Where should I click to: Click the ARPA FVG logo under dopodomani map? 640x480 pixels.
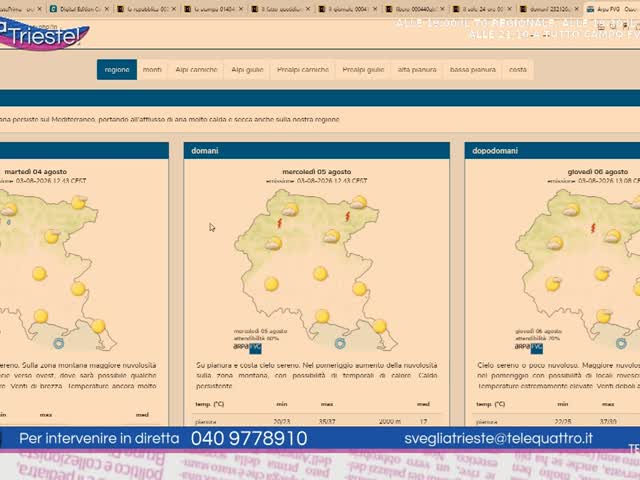[529, 348]
